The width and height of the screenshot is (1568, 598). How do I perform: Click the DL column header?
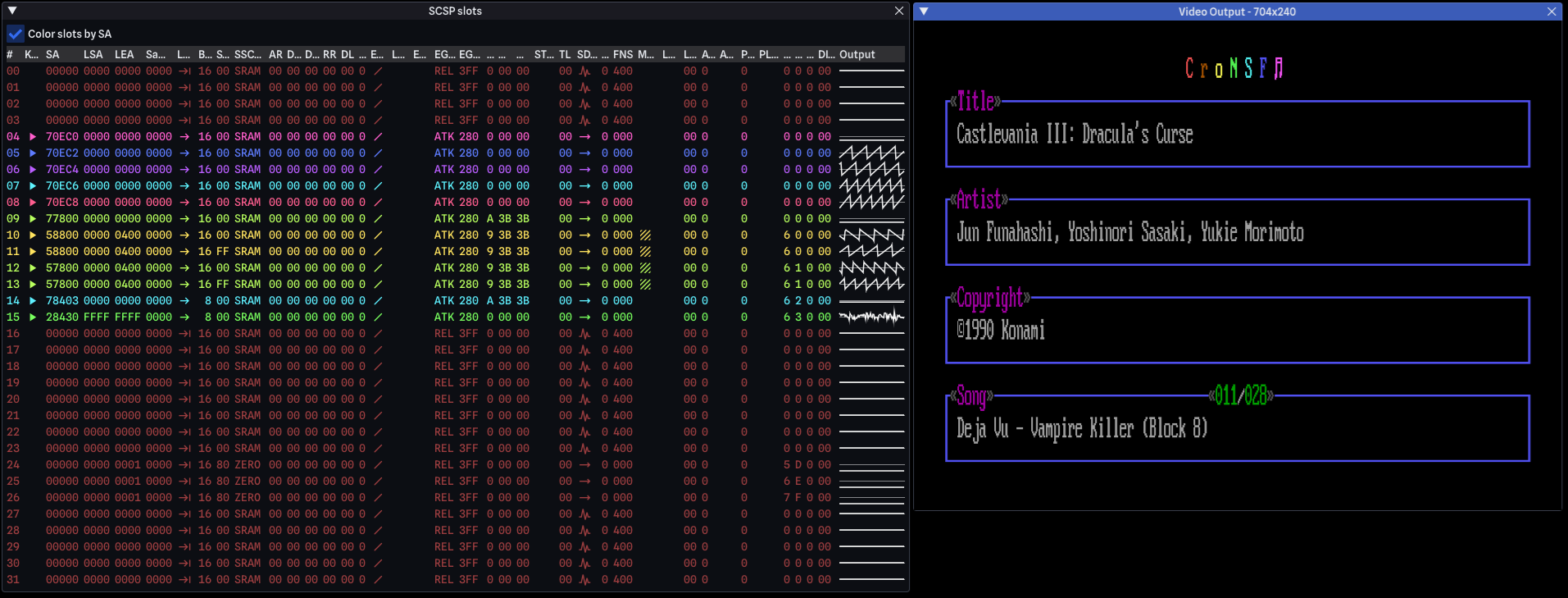348,55
